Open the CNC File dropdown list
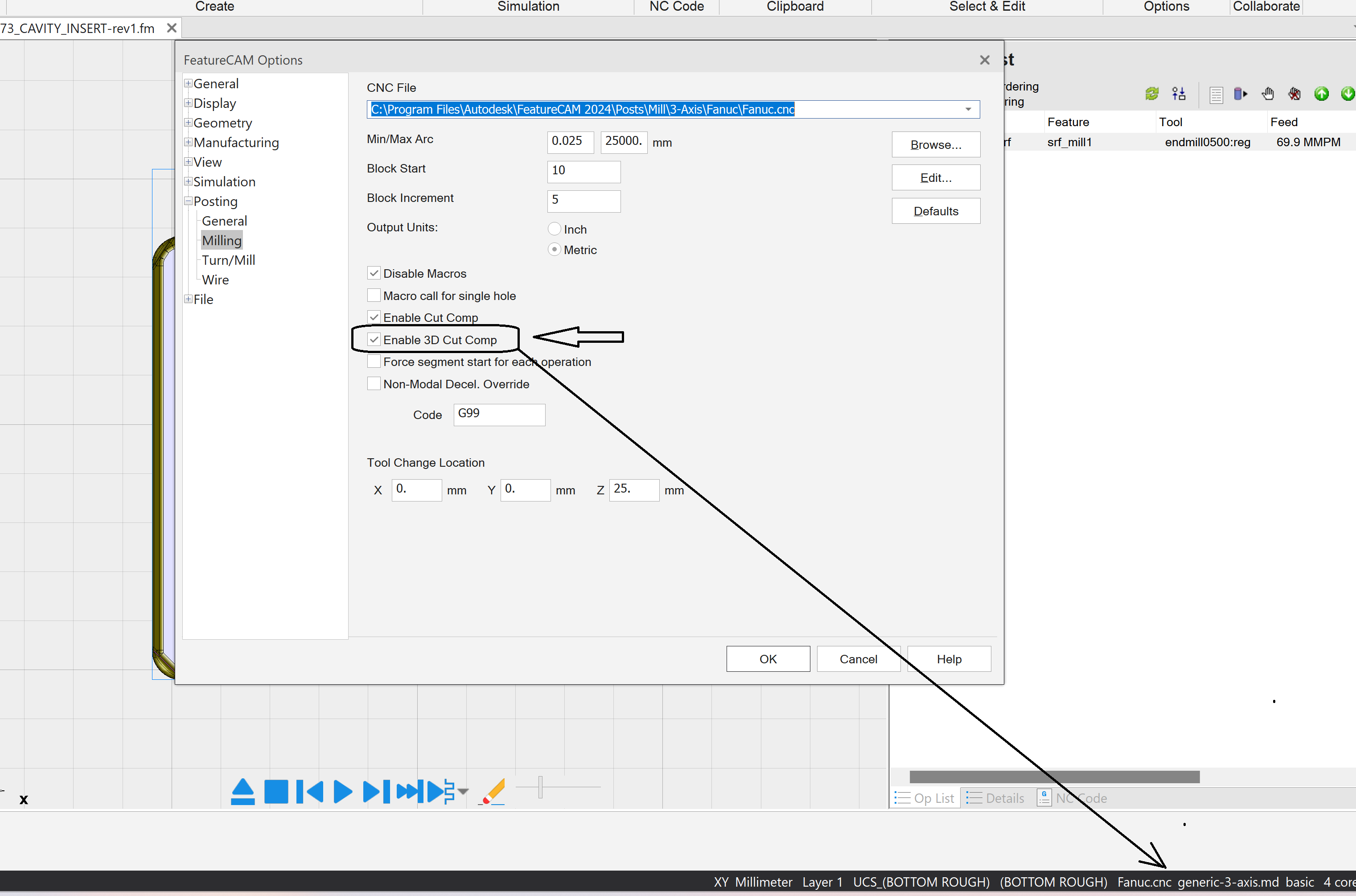The height and width of the screenshot is (896, 1356). pos(967,109)
